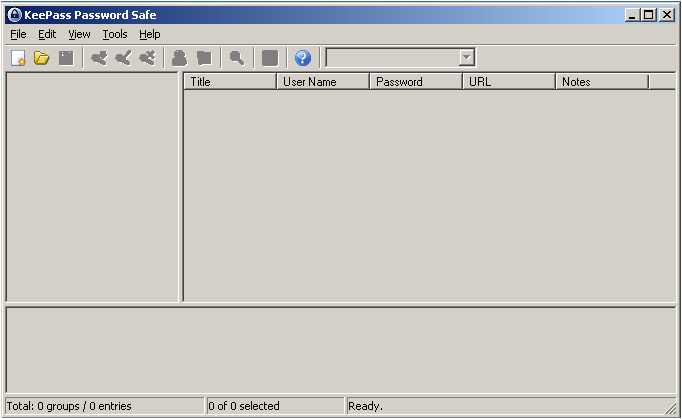Open the View menu

click(79, 34)
